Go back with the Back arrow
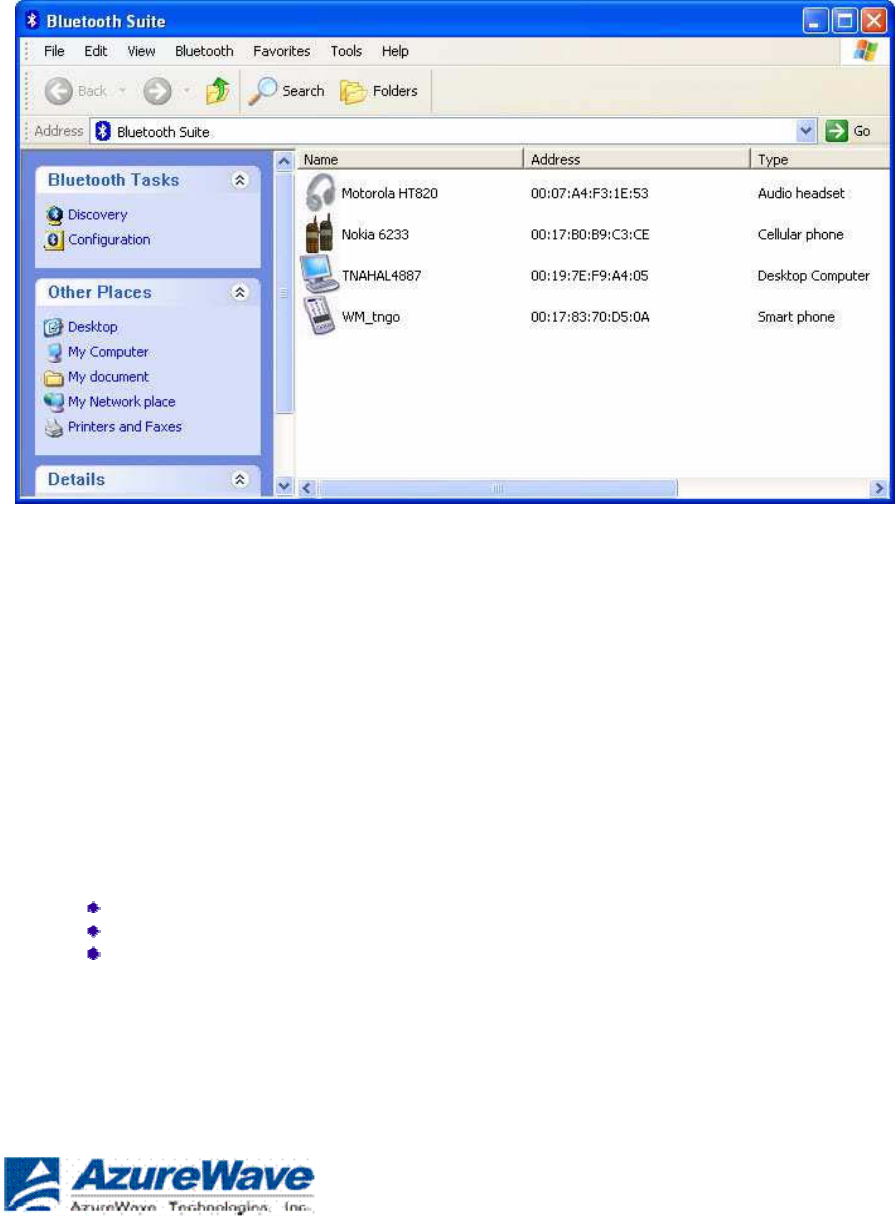Viewport: 895px width, 1220px height. pos(60,91)
